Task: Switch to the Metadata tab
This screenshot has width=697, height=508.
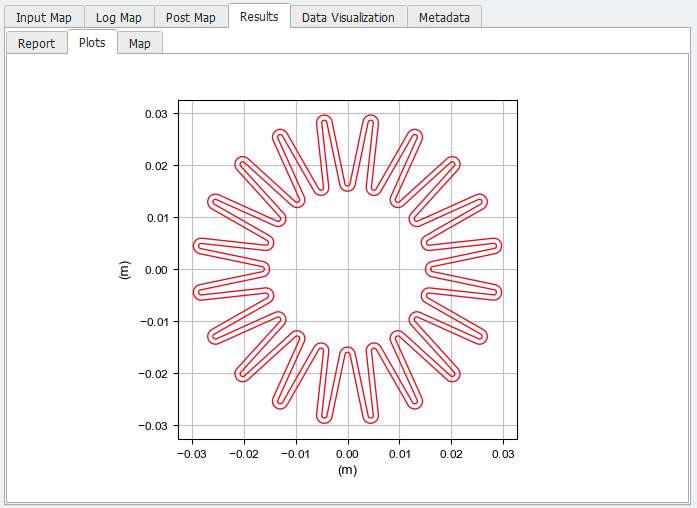Action: pos(444,17)
